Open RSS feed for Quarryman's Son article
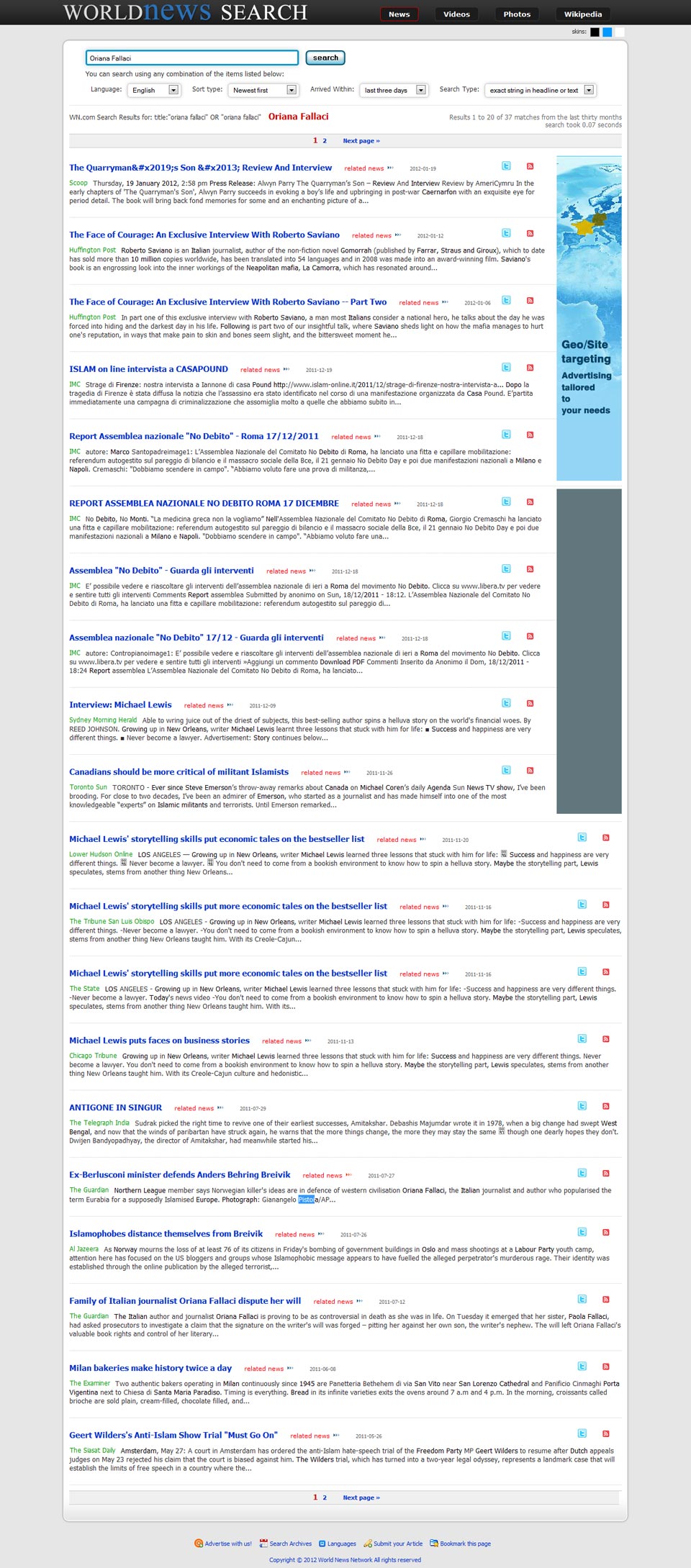The image size is (691, 1568). tap(530, 166)
